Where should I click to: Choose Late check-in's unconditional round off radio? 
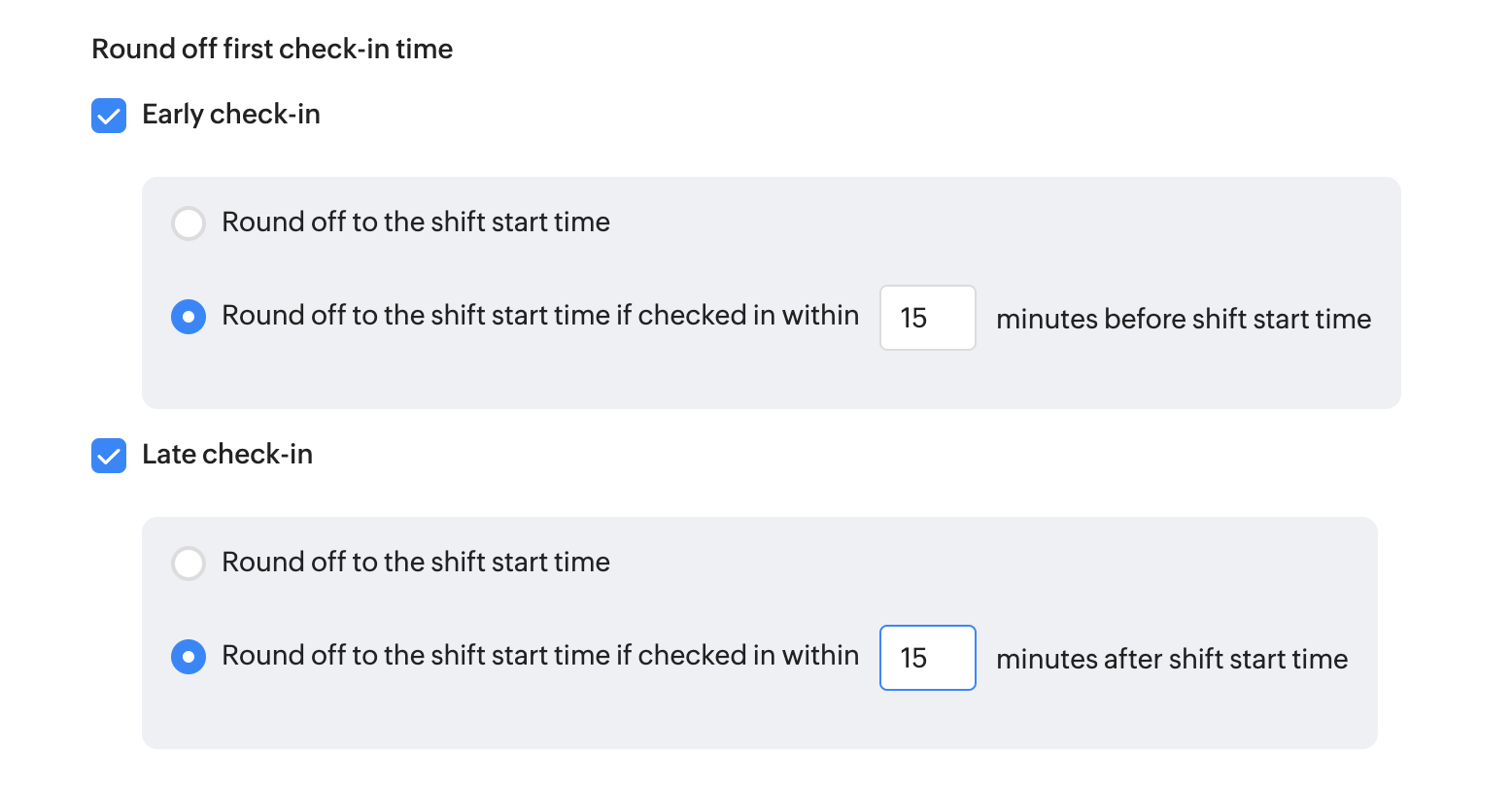(189, 564)
